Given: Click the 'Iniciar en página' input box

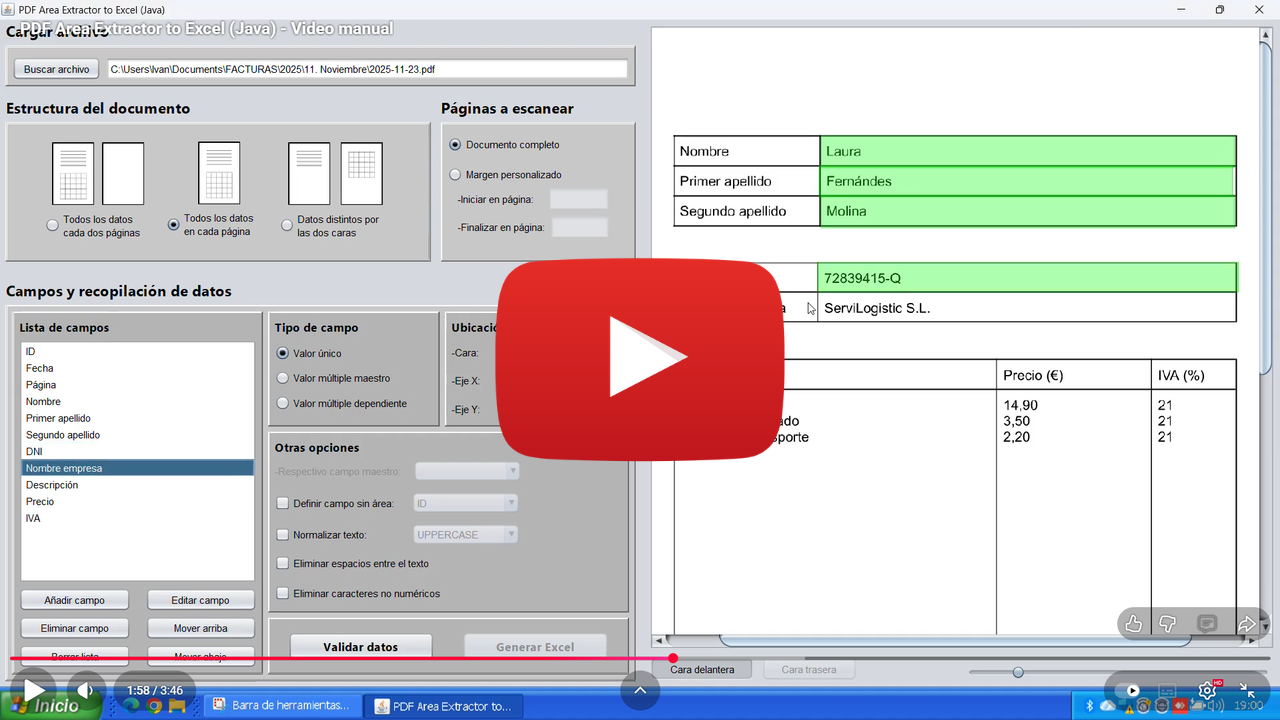Looking at the screenshot, I should point(578,199).
